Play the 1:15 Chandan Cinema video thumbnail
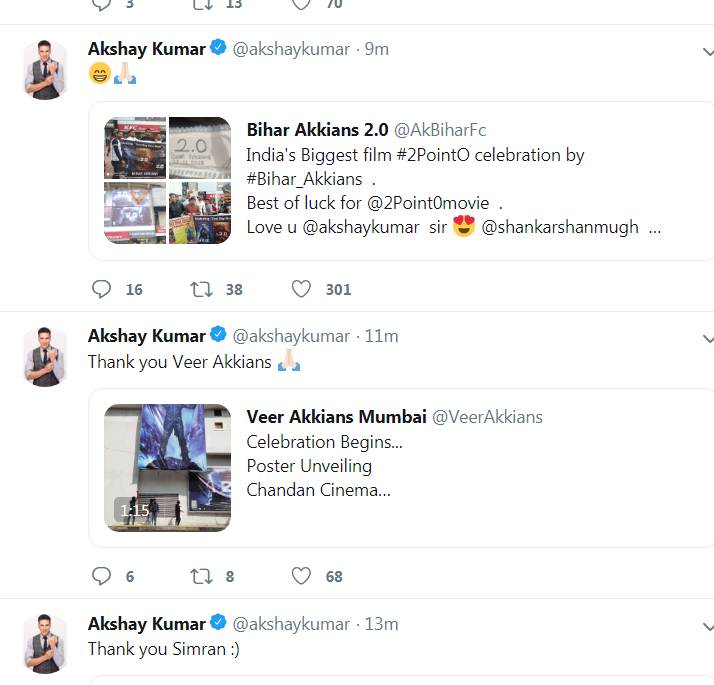Image resolution: width=714 pixels, height=685 pixels. click(x=168, y=468)
